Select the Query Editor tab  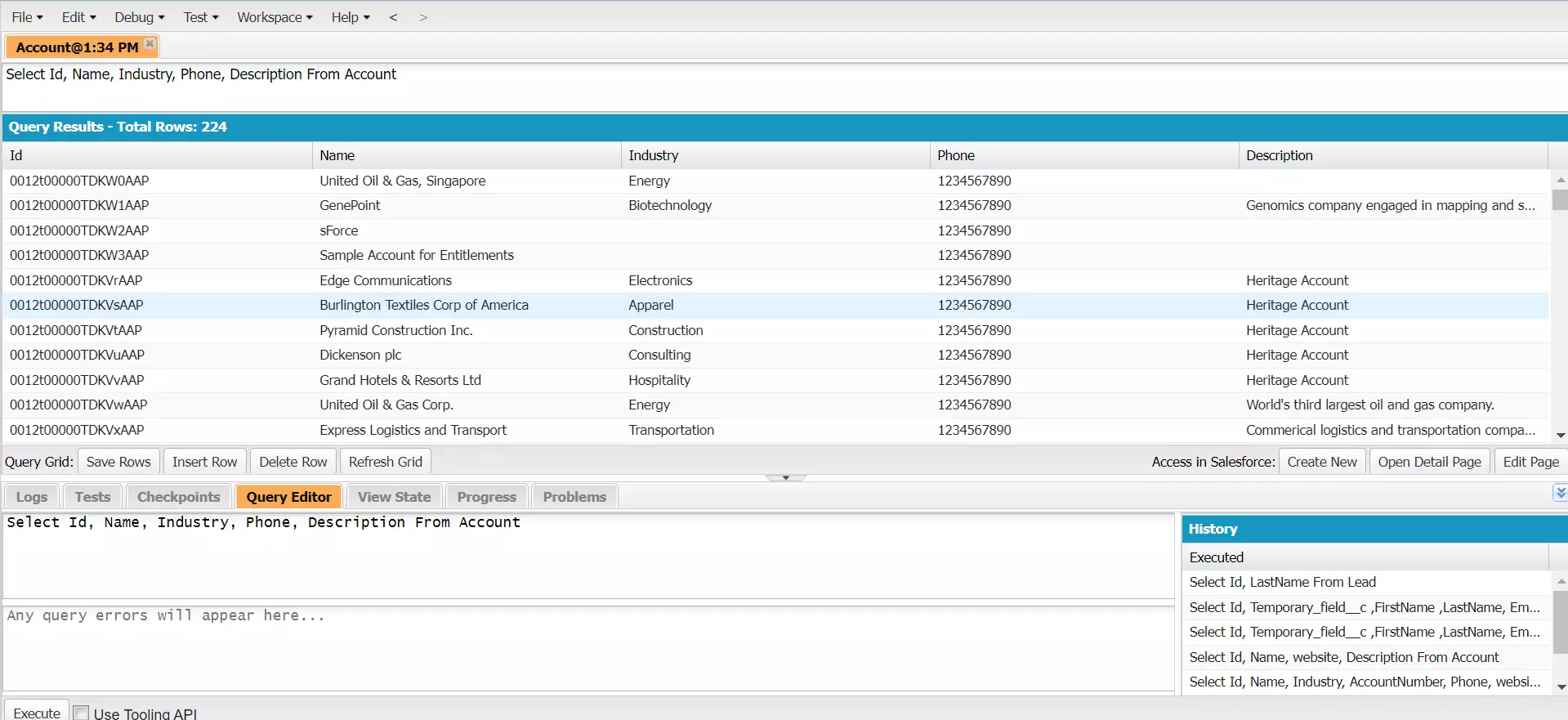pyautogui.click(x=289, y=497)
